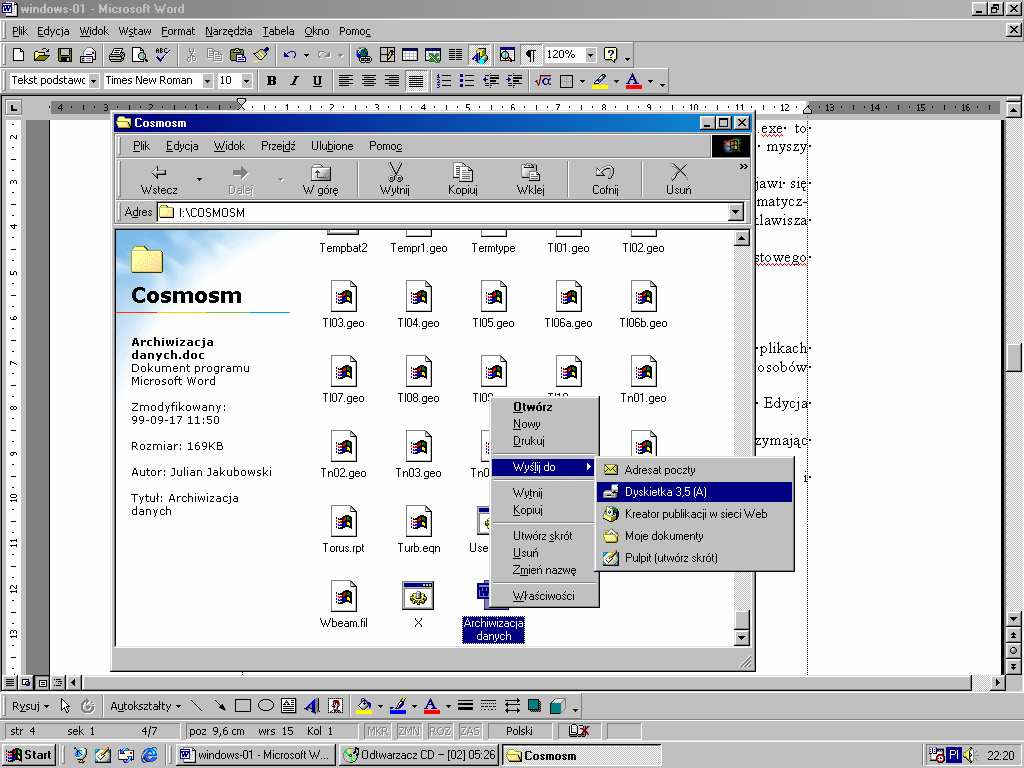1024x768 pixels.
Task: Insert a hyperlink with the globe icon
Action: point(364,55)
